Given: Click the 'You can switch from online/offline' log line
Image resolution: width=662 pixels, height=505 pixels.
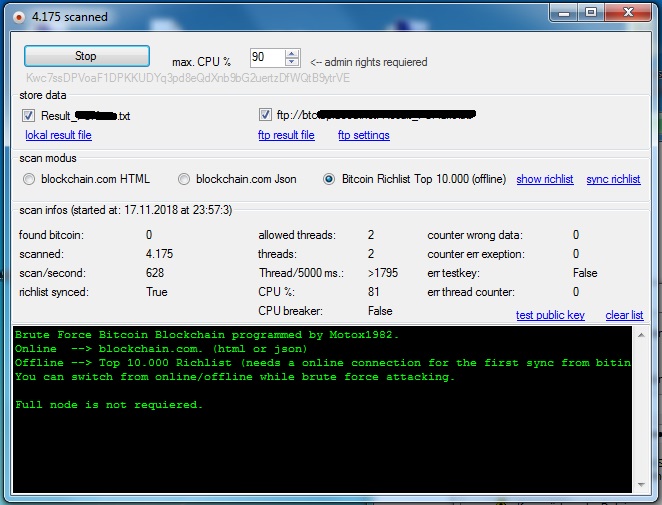Looking at the screenshot, I should [x=234, y=377].
